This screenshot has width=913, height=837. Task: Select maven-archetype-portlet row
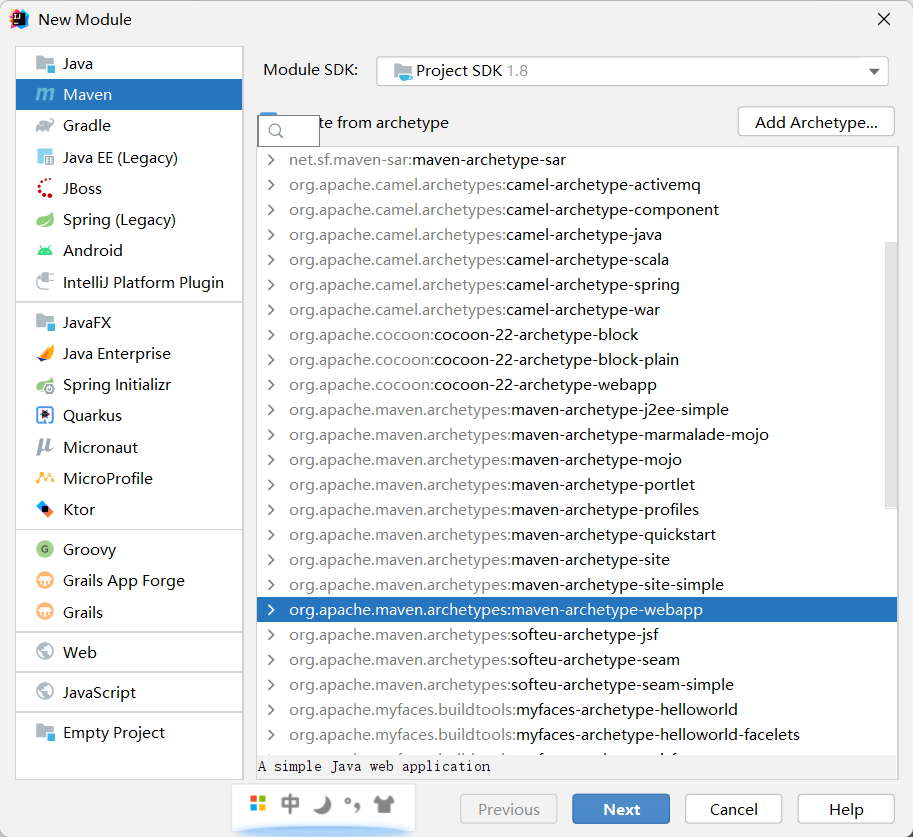576,485
